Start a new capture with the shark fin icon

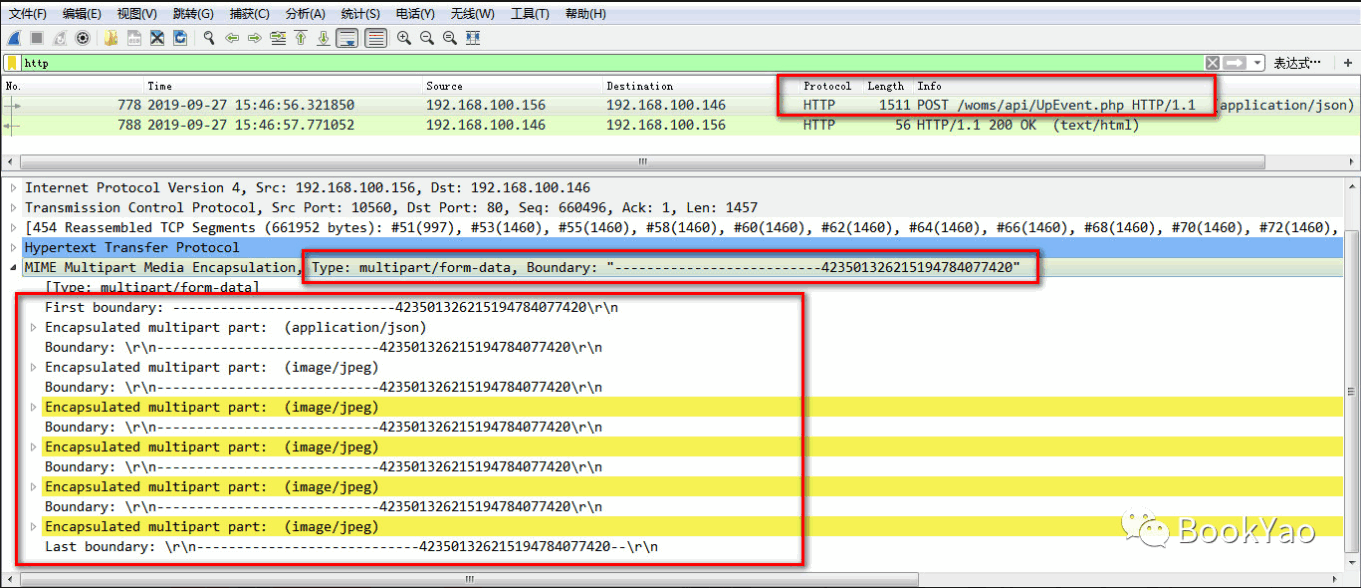(11, 38)
